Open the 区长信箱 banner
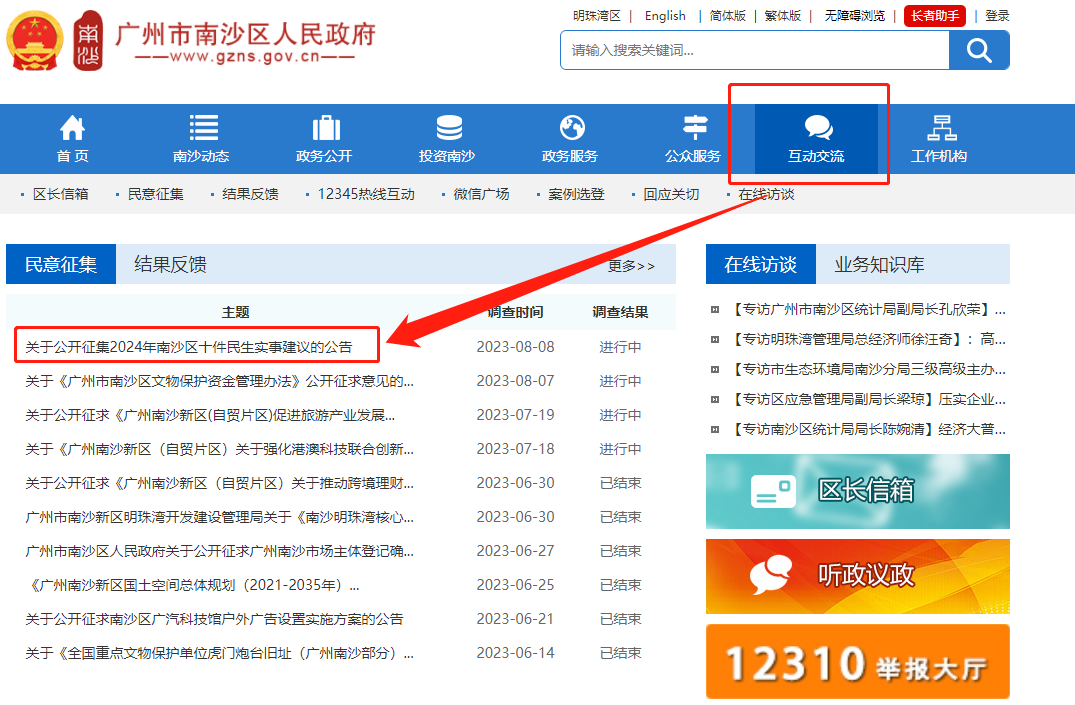The image size is (1075, 705). [x=857, y=491]
